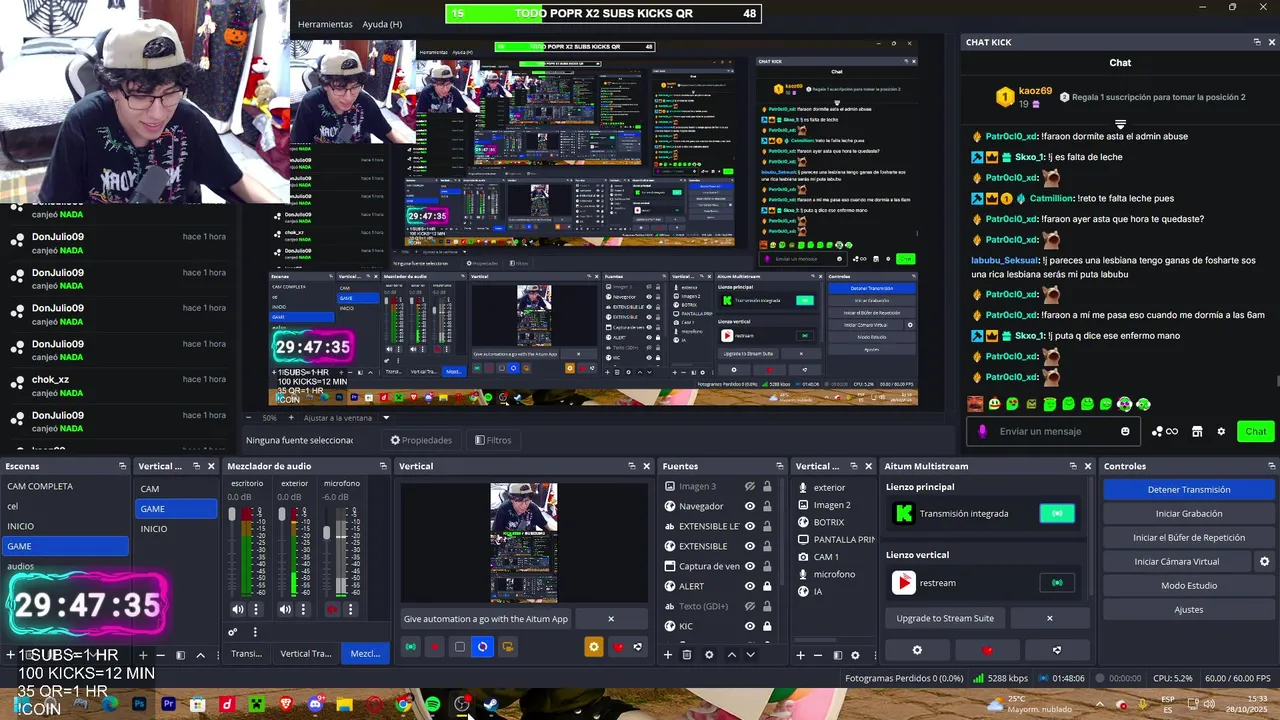Open the Filtros tab button
Image resolution: width=1280 pixels, height=720 pixels.
(493, 440)
